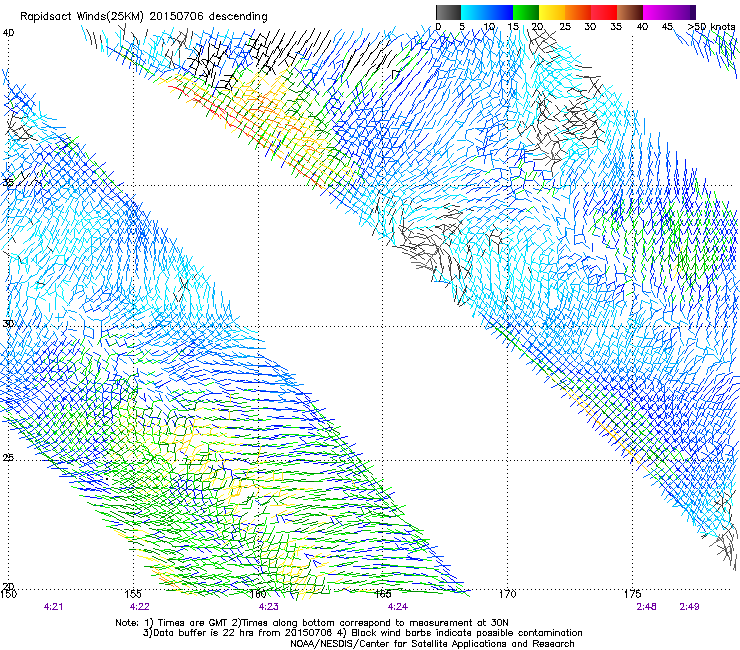The width and height of the screenshot is (740, 650).
Task: Click the latitude label '25' on left axis
Action: 8,457
